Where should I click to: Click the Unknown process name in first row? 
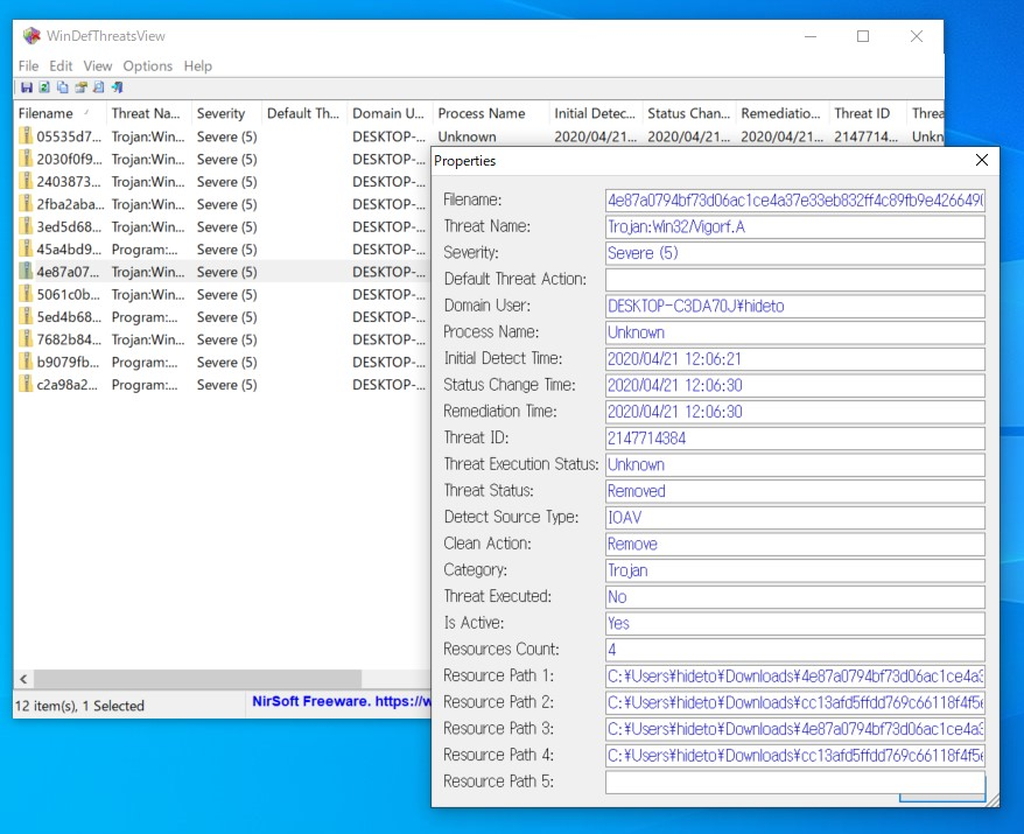coord(467,136)
